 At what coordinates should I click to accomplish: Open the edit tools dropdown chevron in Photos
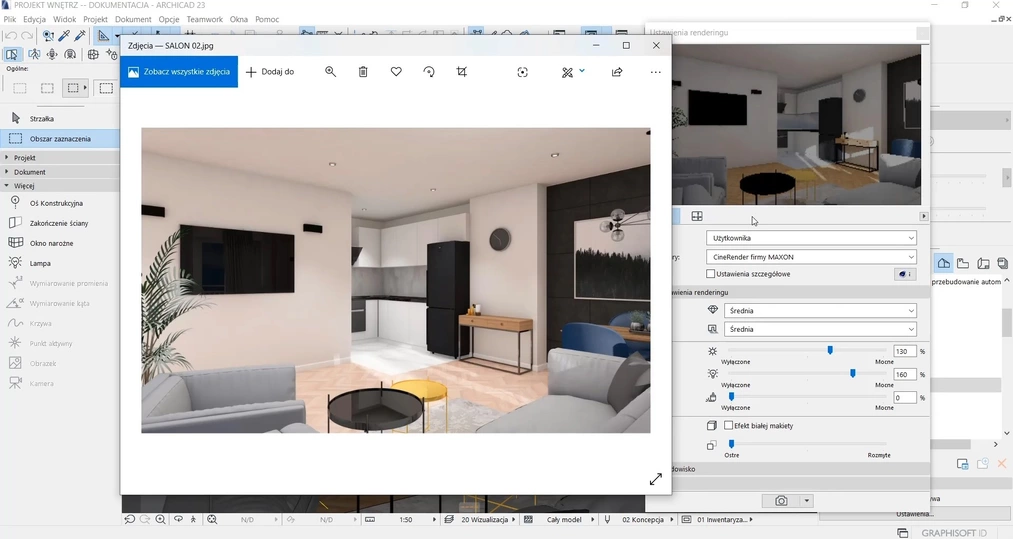pyautogui.click(x=582, y=71)
